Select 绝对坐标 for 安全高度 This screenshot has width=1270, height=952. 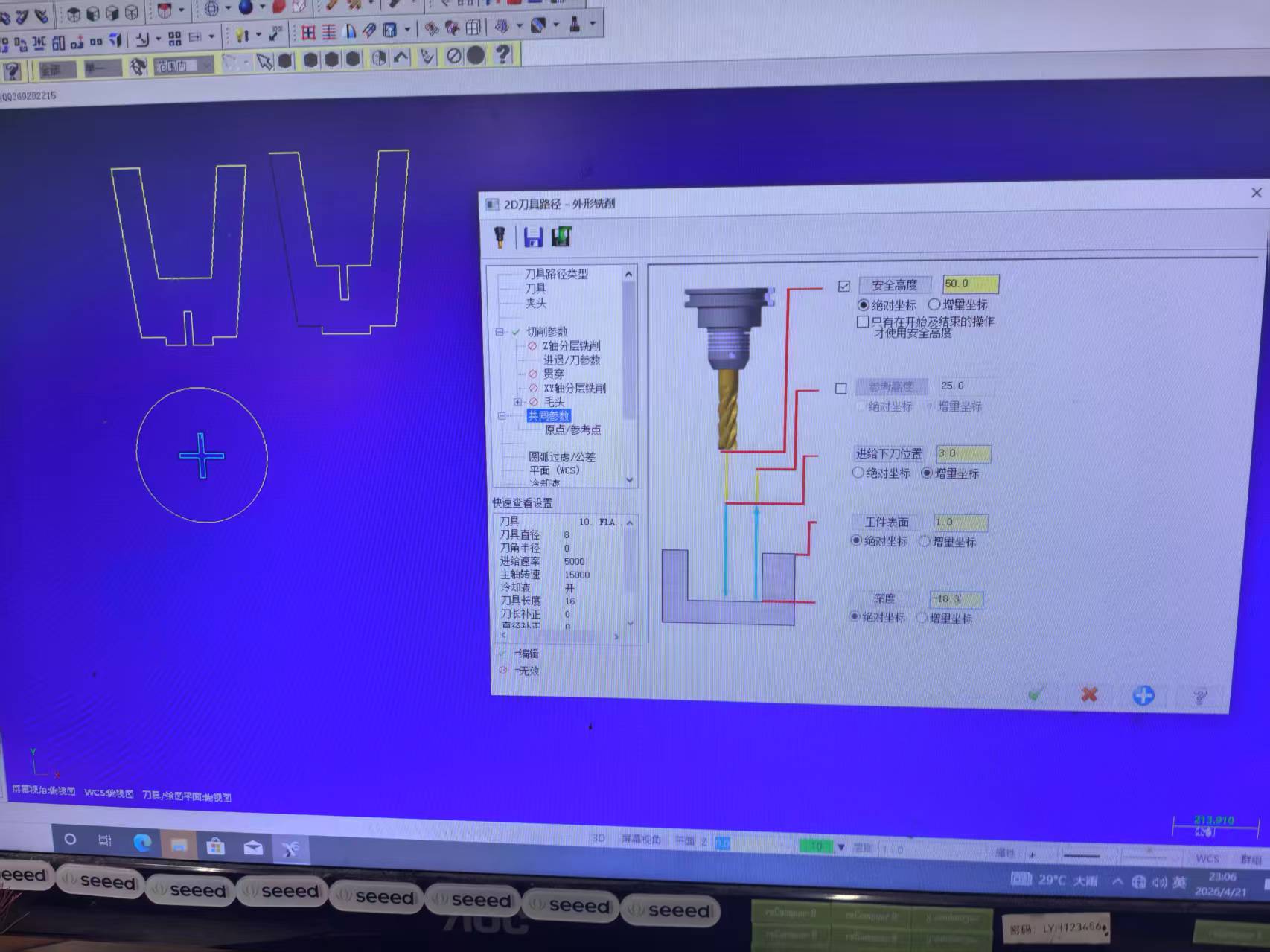(x=863, y=305)
